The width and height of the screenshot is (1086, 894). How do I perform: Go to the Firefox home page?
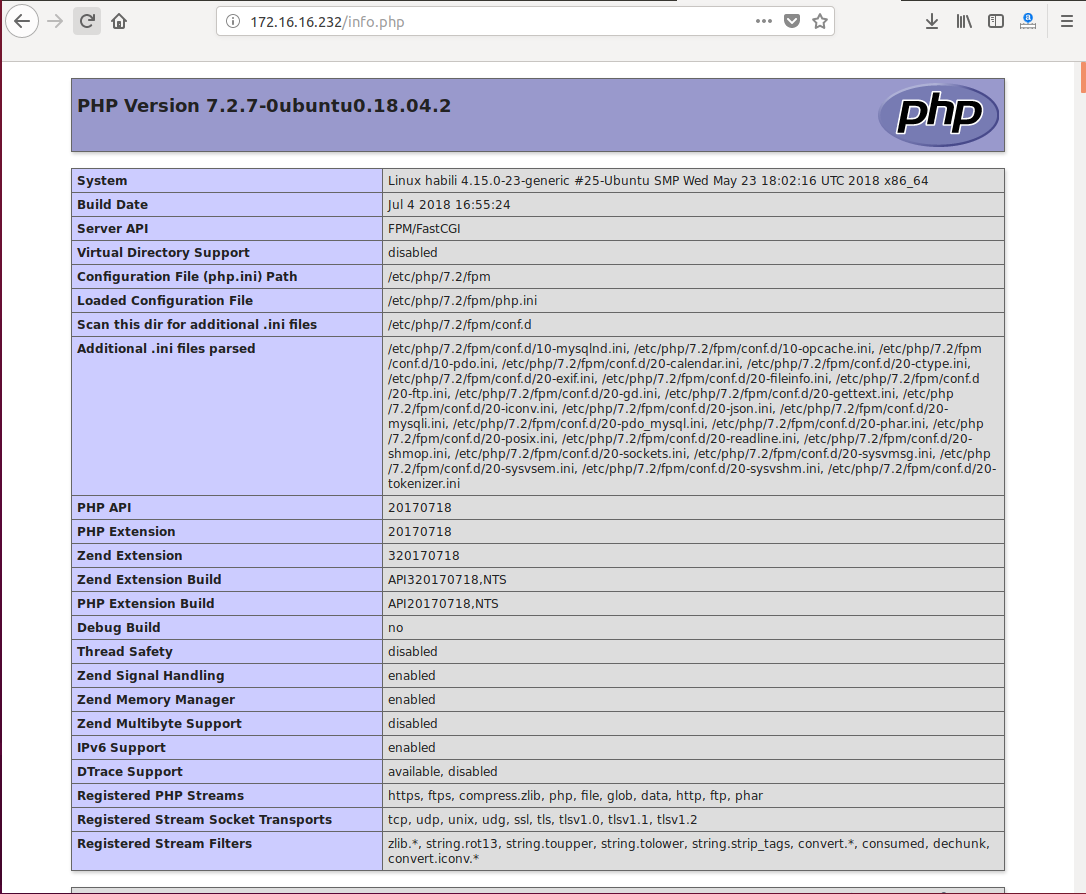pos(119,21)
